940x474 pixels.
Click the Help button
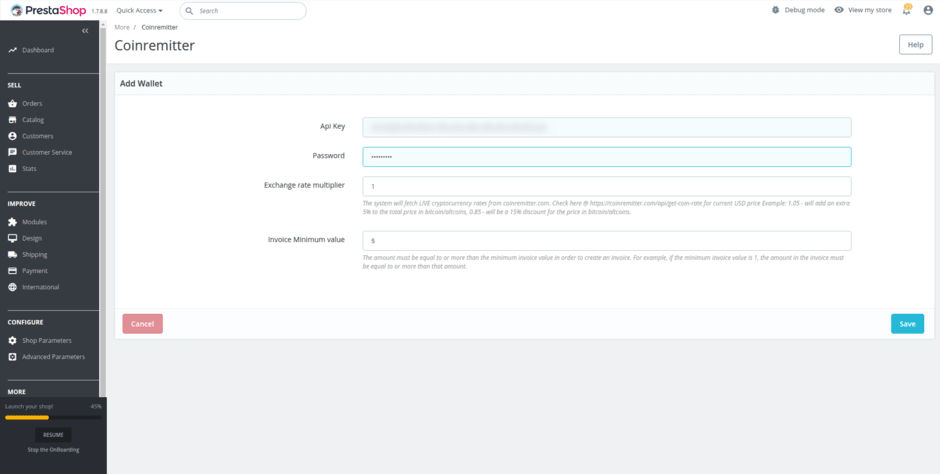[915, 45]
